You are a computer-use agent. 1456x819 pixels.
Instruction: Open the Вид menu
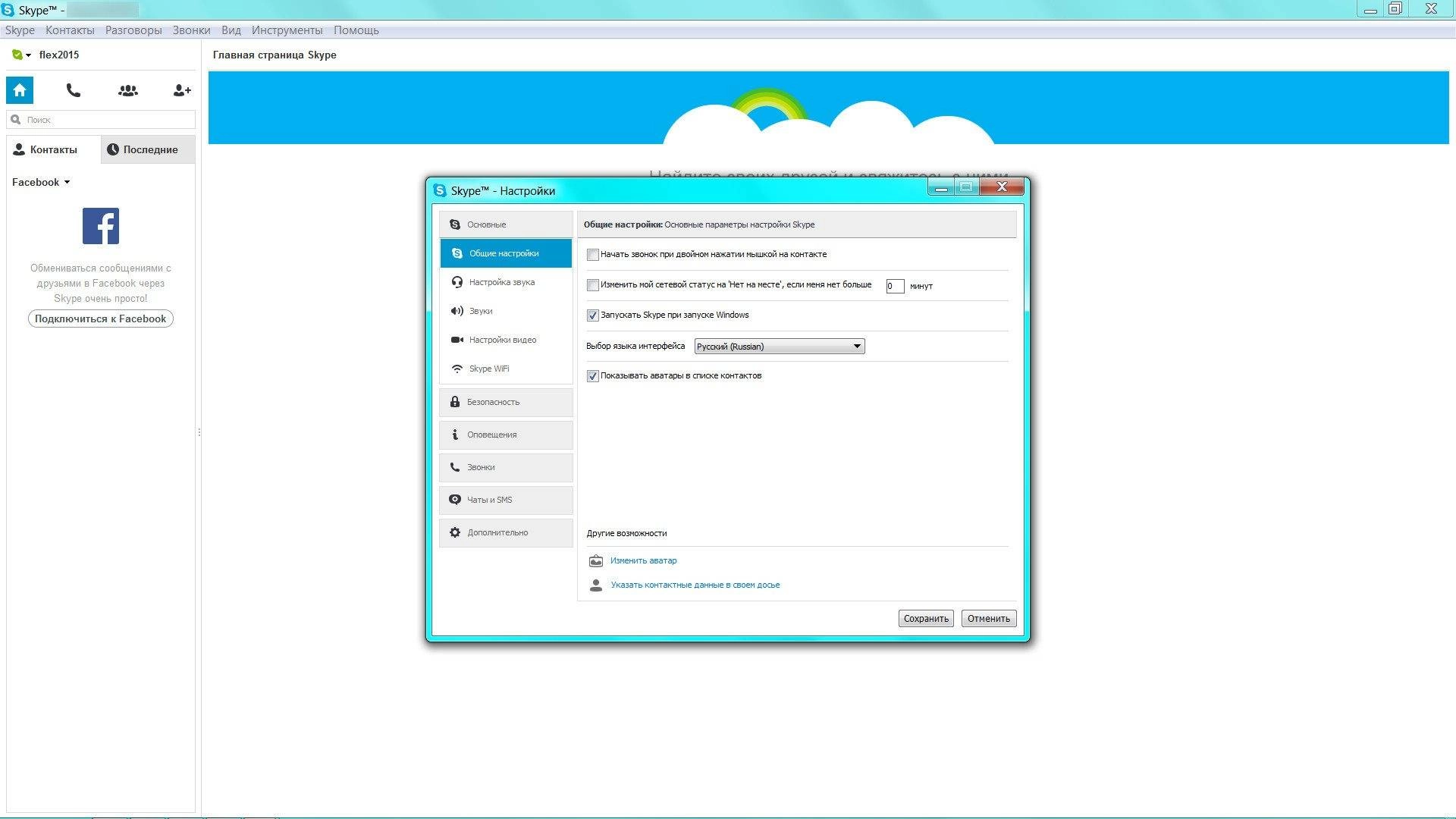pyautogui.click(x=231, y=30)
